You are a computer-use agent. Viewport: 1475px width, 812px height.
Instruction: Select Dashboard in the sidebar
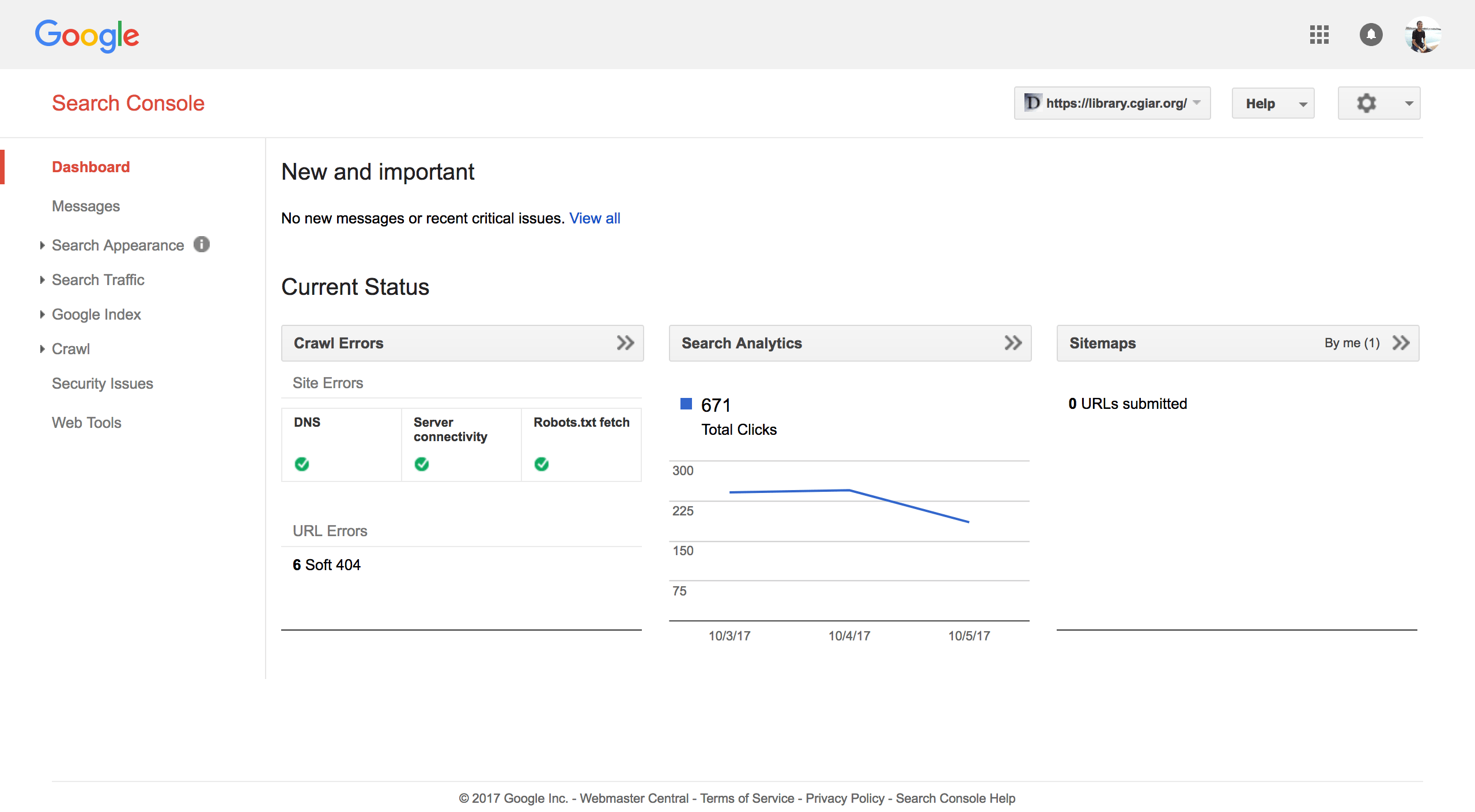(x=91, y=167)
